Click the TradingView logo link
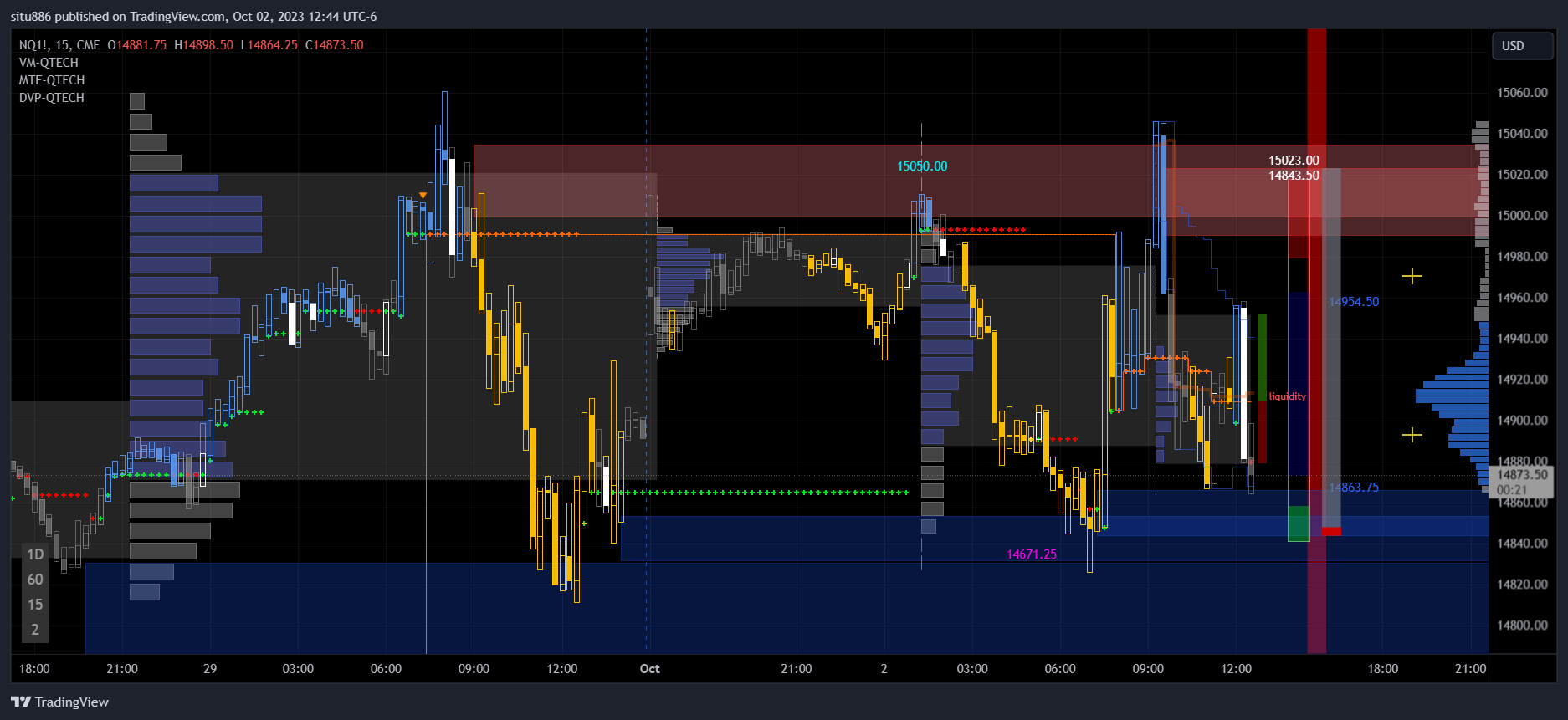Viewport: 1568px width, 720px height. [x=60, y=702]
